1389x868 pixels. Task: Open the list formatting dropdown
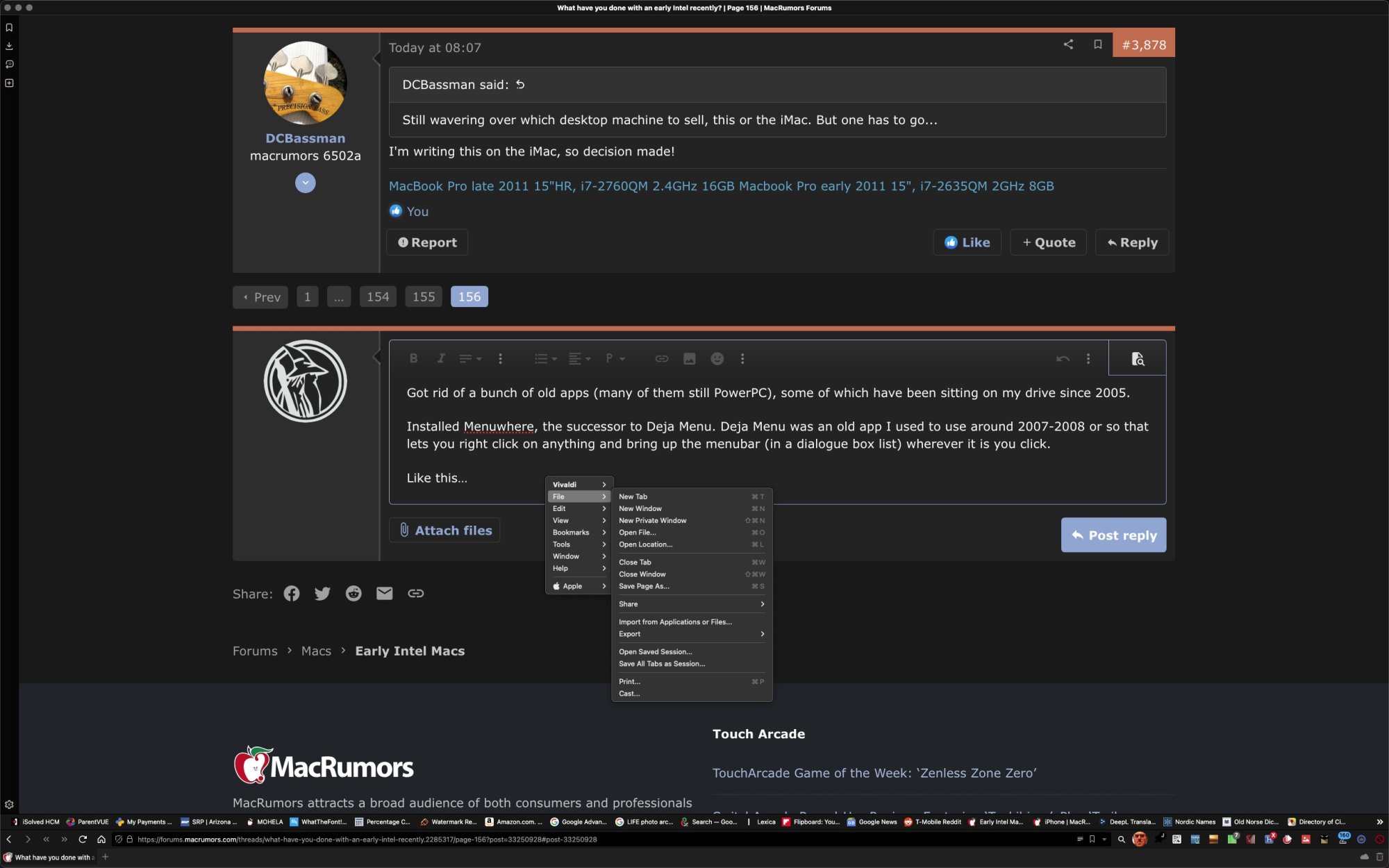point(545,358)
